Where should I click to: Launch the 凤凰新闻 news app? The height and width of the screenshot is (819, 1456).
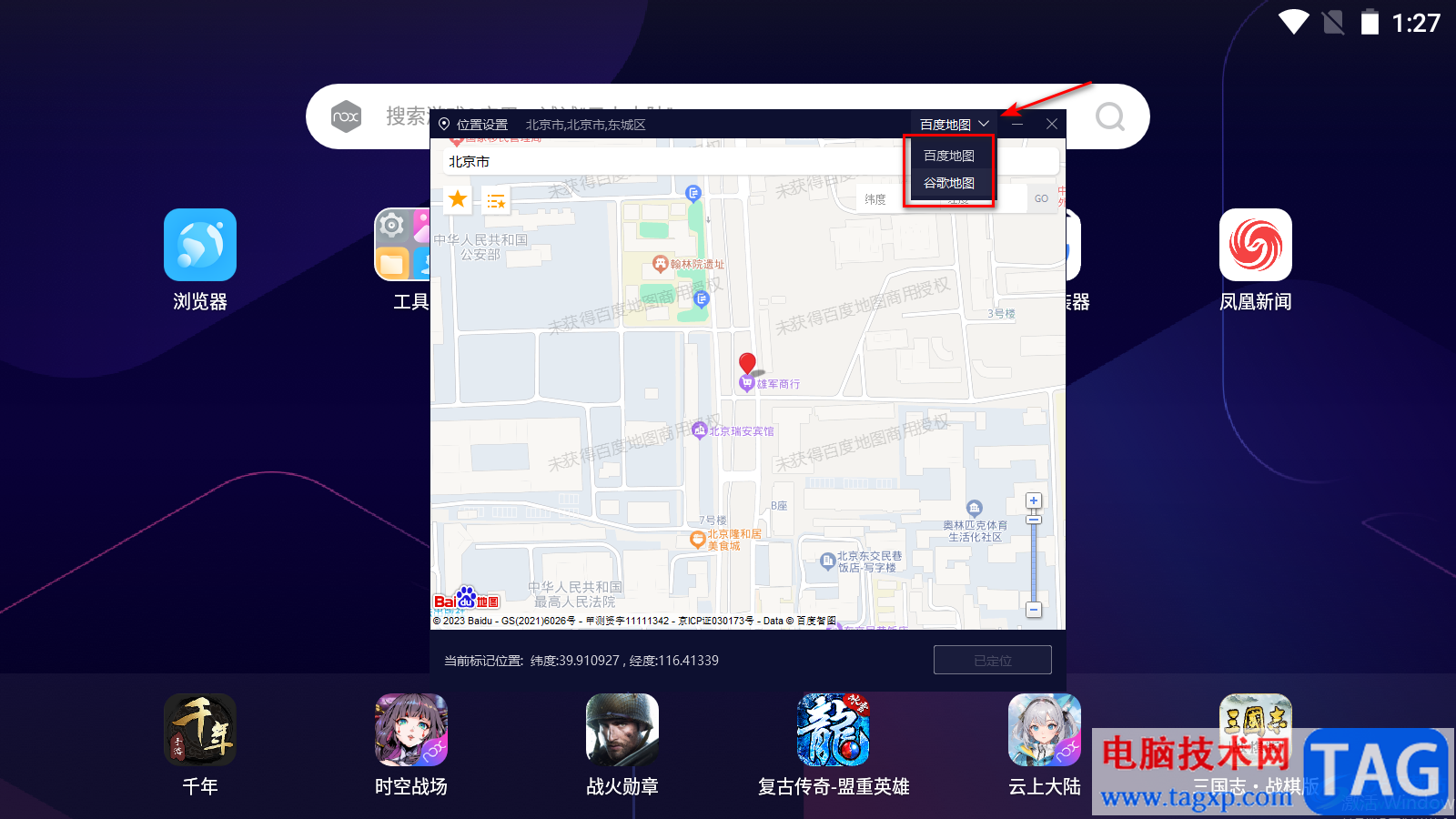point(1256,245)
